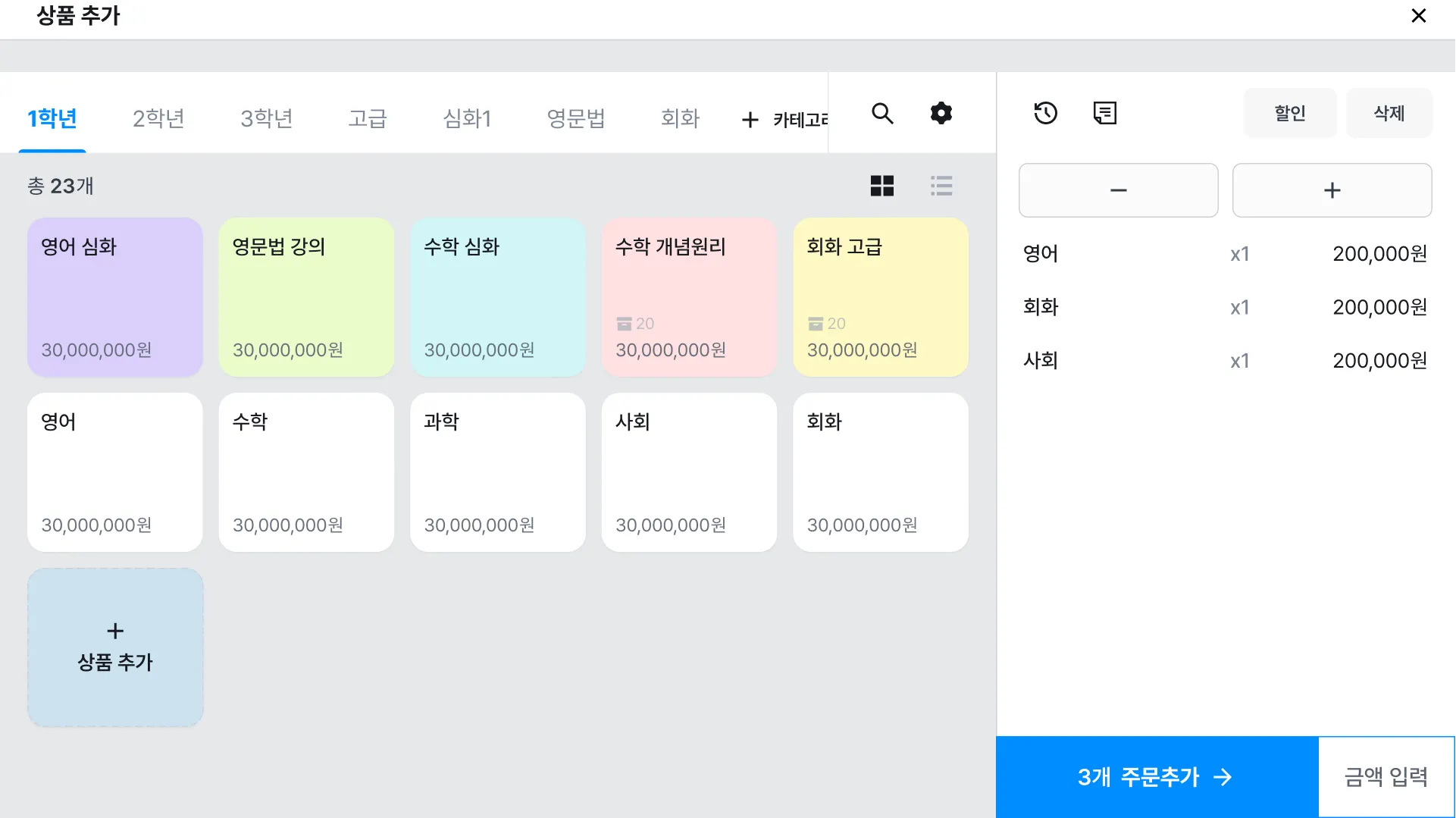1456x818 pixels.
Task: Open the product search icon
Action: coord(882,113)
